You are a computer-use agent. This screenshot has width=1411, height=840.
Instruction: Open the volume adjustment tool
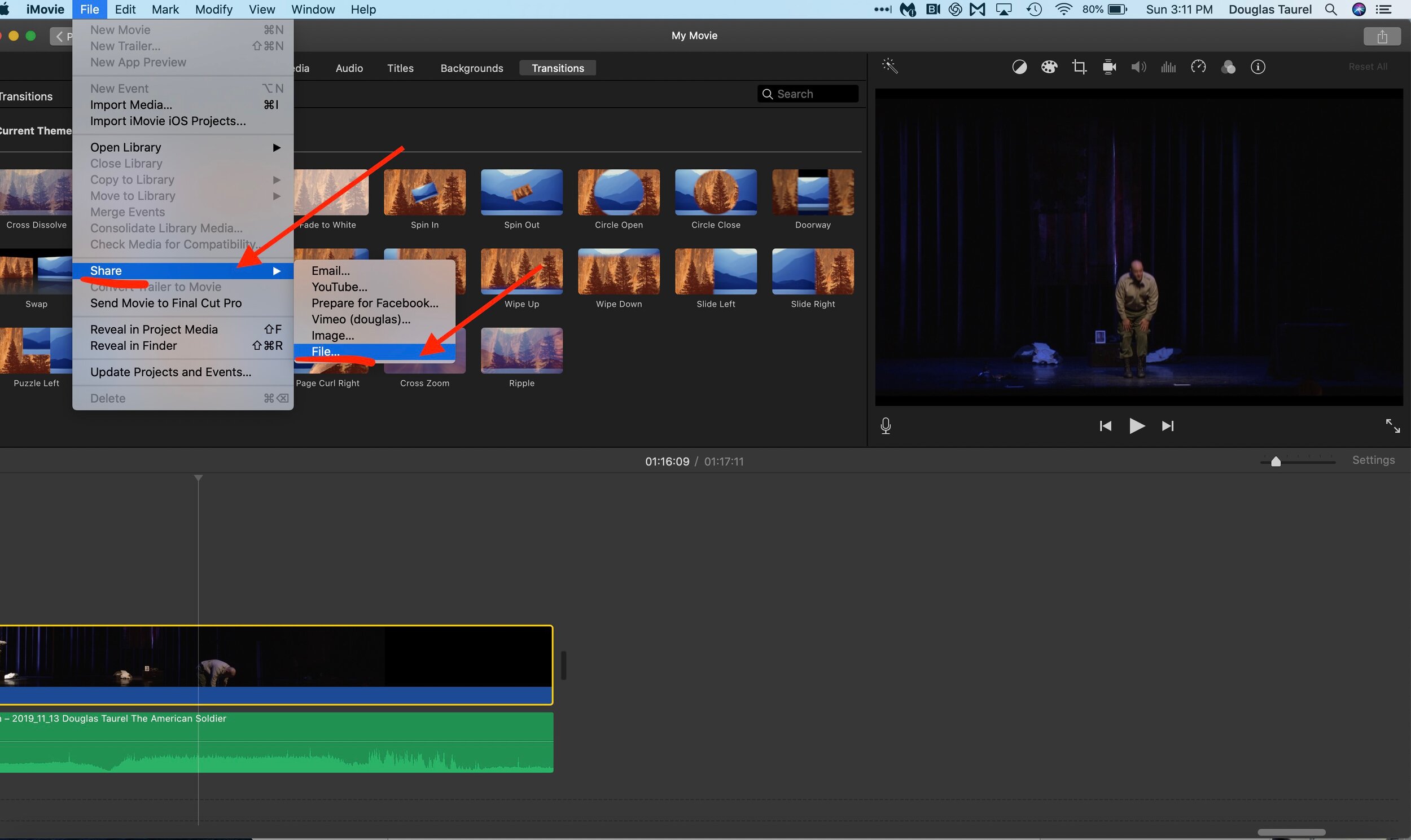(1138, 67)
